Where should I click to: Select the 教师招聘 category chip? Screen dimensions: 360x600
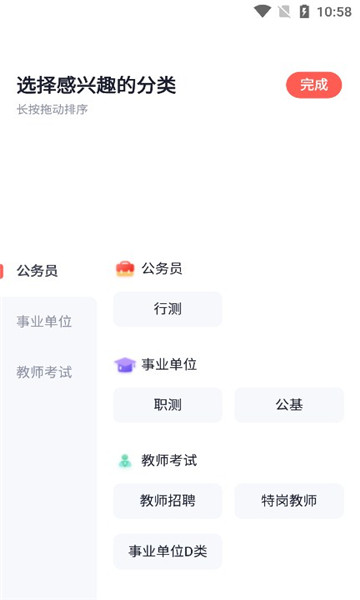168,501
